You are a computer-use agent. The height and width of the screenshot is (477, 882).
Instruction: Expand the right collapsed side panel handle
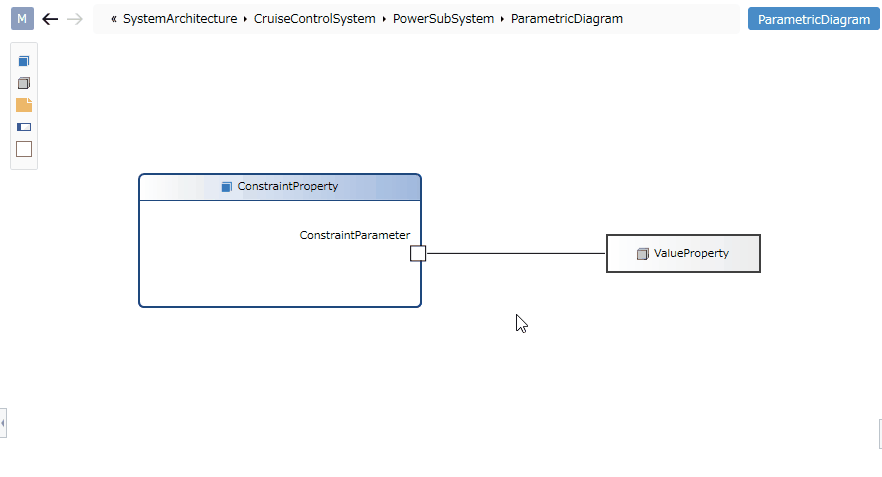click(880, 434)
